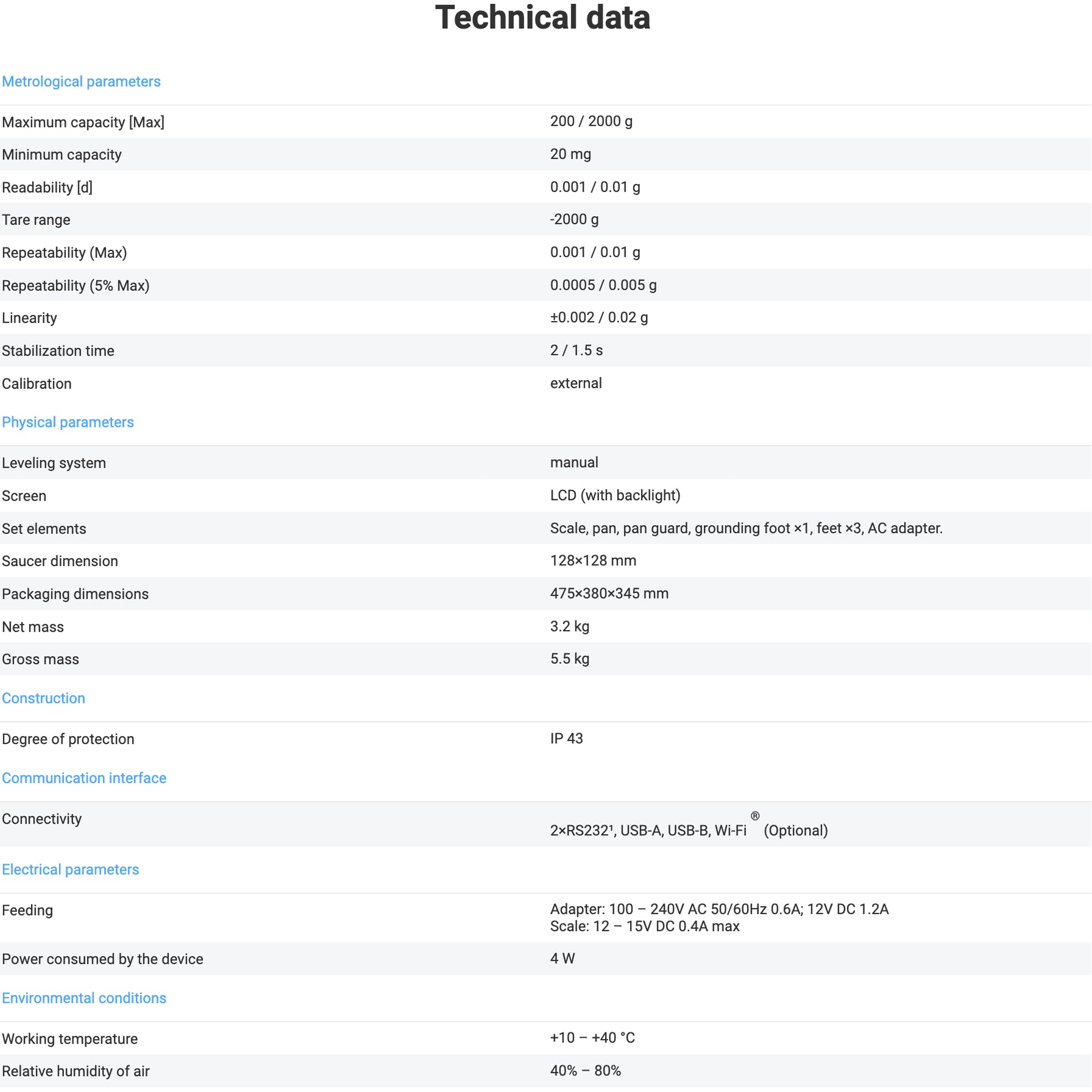Click the 'Metrological parameters' section heading
Viewport: 1092px width, 1092px height.
(81, 81)
